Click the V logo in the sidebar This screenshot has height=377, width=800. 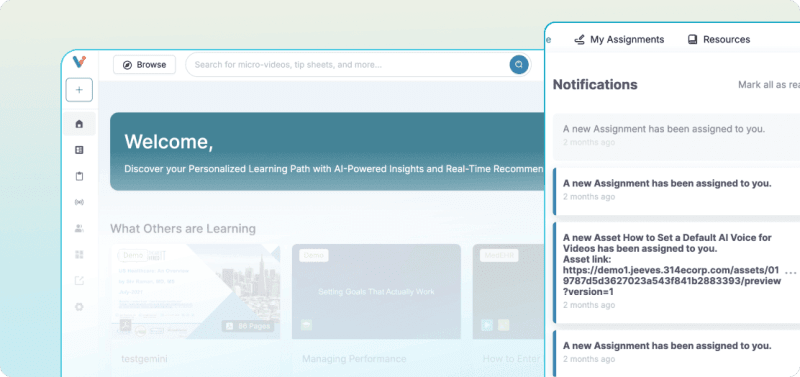point(79,62)
